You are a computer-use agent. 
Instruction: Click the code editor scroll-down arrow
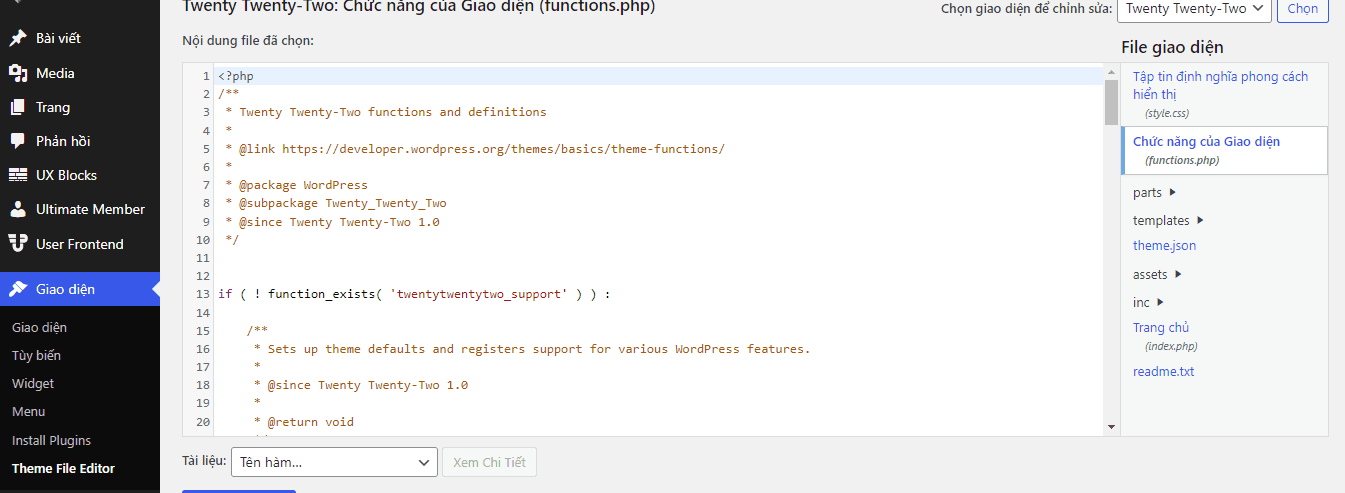click(x=1111, y=426)
